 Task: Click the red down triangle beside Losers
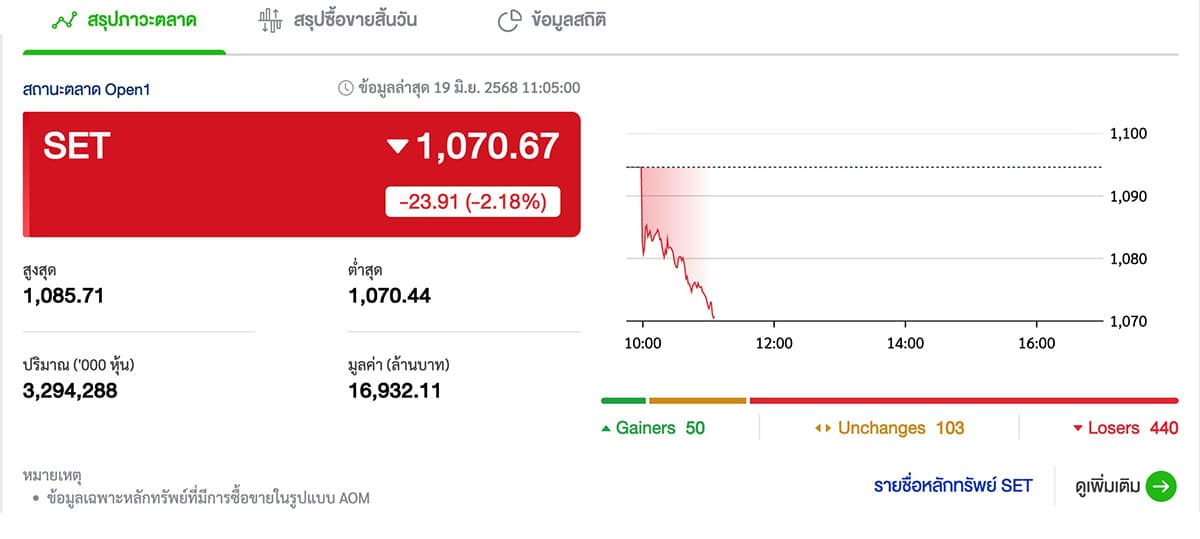tap(1078, 429)
